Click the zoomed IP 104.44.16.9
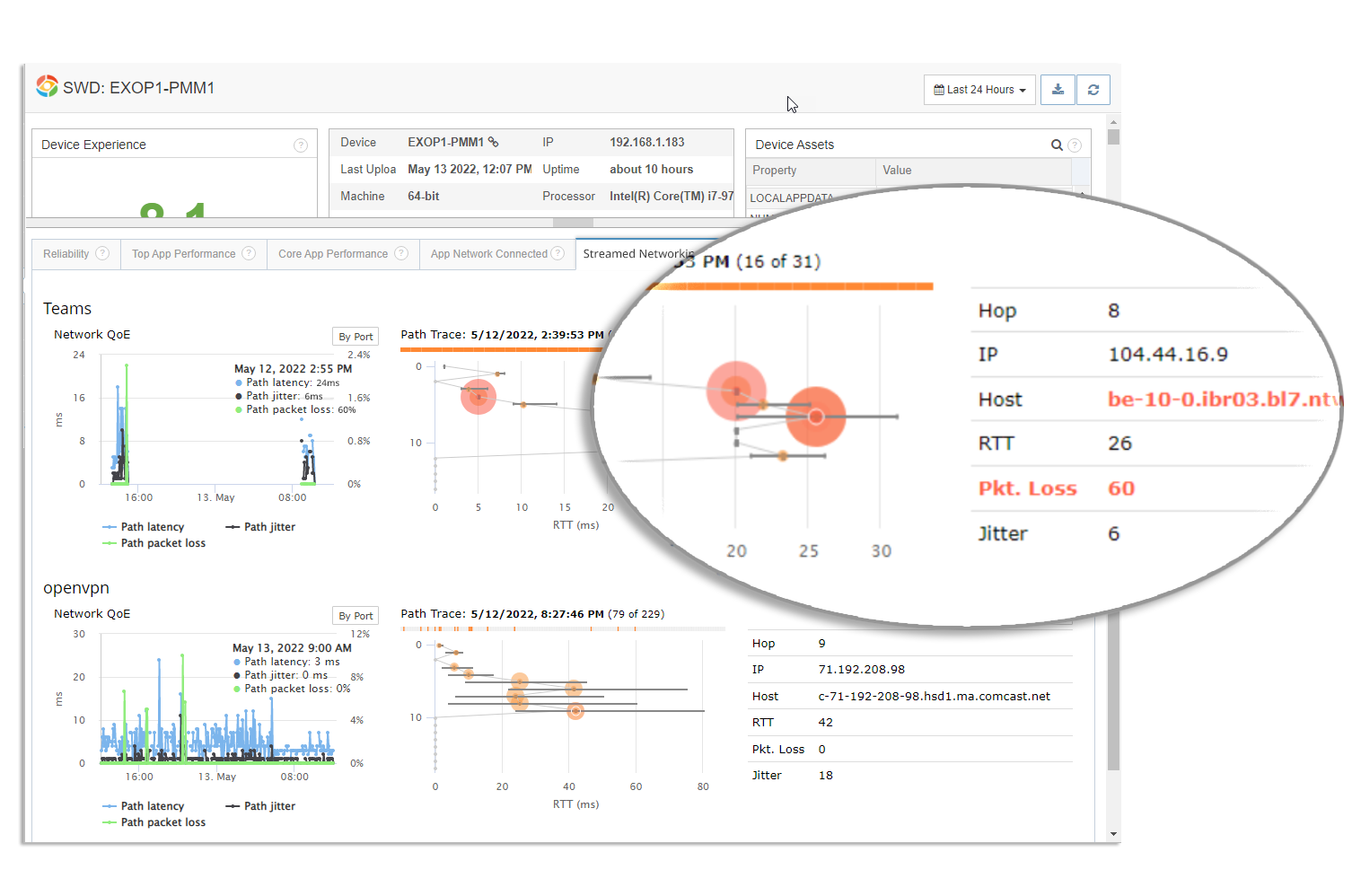 (1168, 355)
